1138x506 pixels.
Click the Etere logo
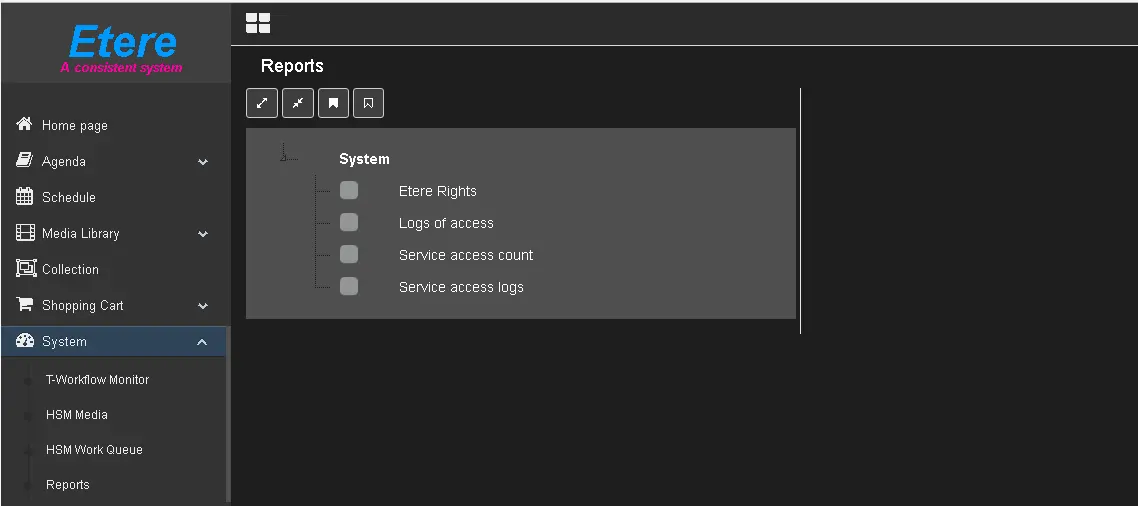tap(122, 46)
